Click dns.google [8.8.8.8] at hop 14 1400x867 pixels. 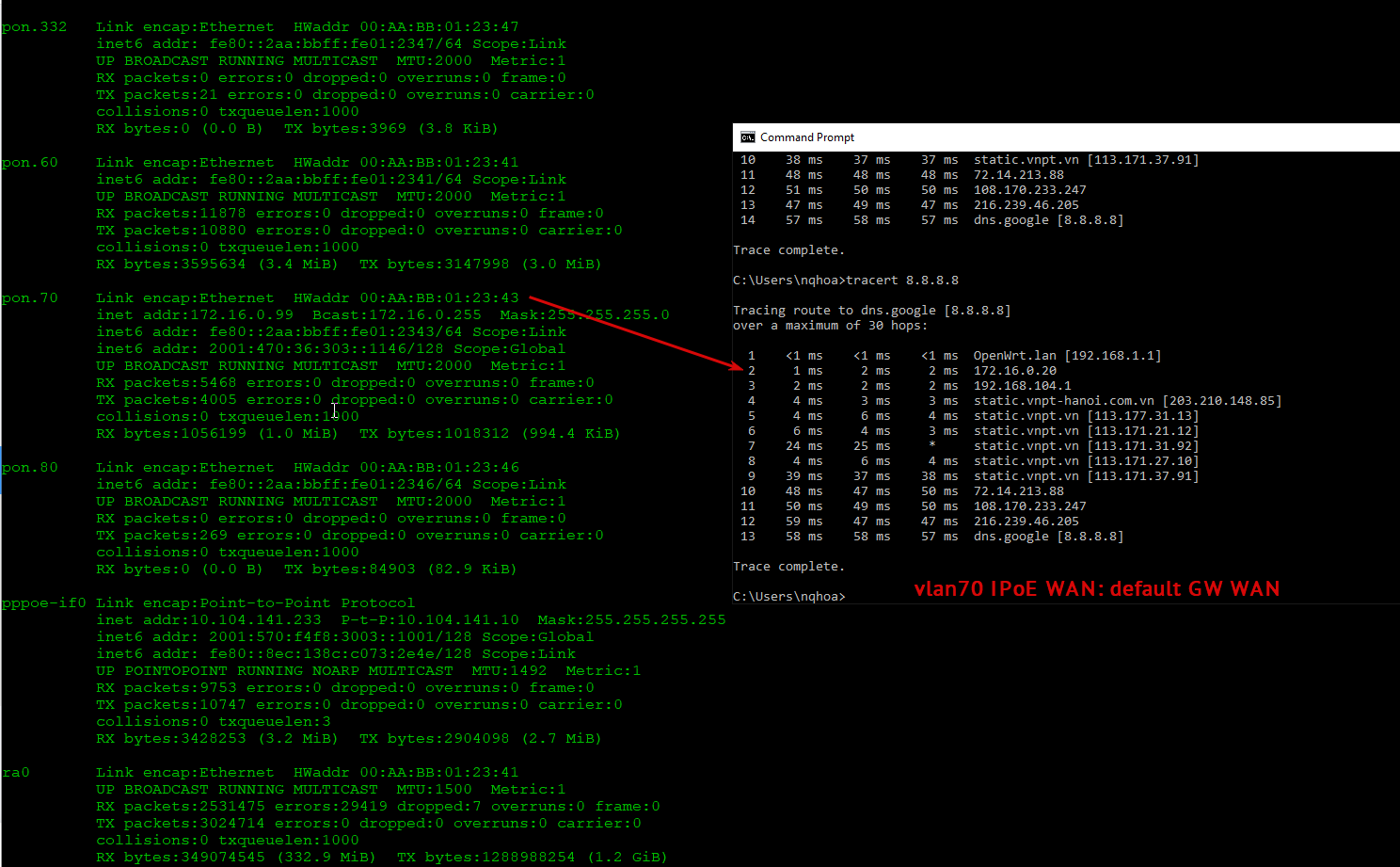pos(1049,219)
